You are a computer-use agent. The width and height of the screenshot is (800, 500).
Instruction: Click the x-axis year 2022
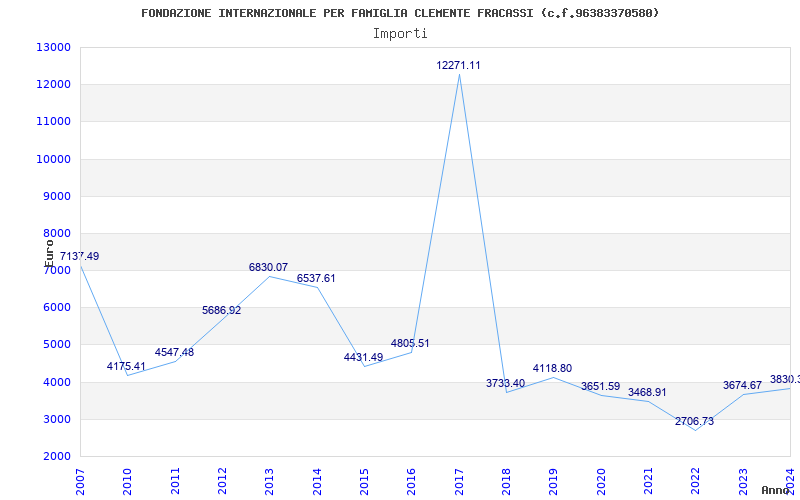pyautogui.click(x=696, y=482)
